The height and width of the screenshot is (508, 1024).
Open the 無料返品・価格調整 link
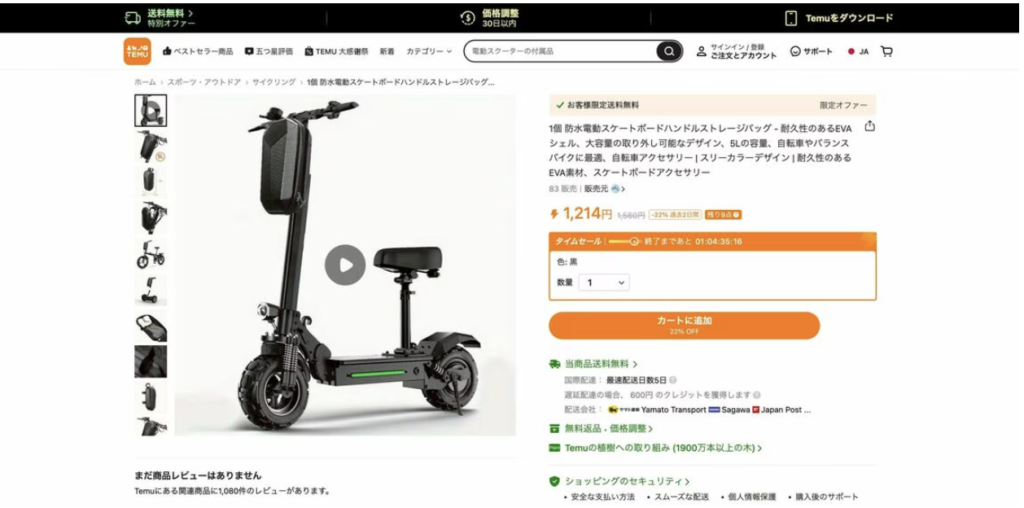601,428
